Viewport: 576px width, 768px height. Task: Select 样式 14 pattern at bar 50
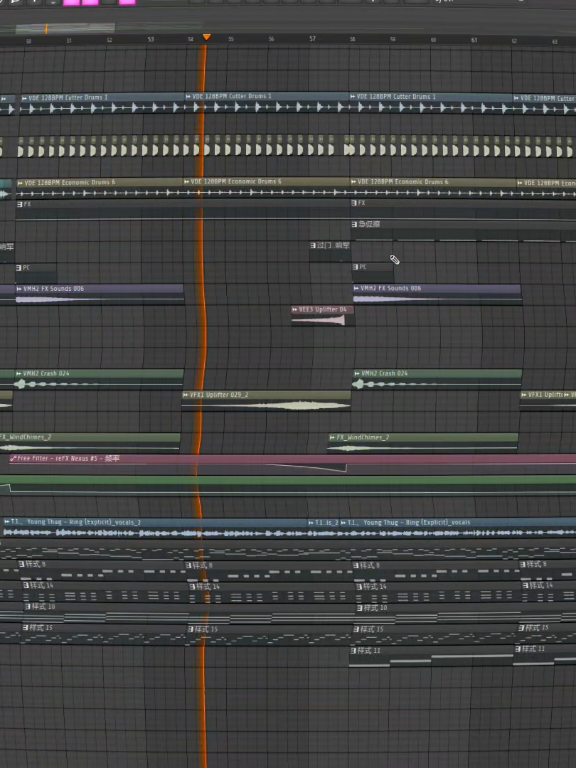pos(105,592)
